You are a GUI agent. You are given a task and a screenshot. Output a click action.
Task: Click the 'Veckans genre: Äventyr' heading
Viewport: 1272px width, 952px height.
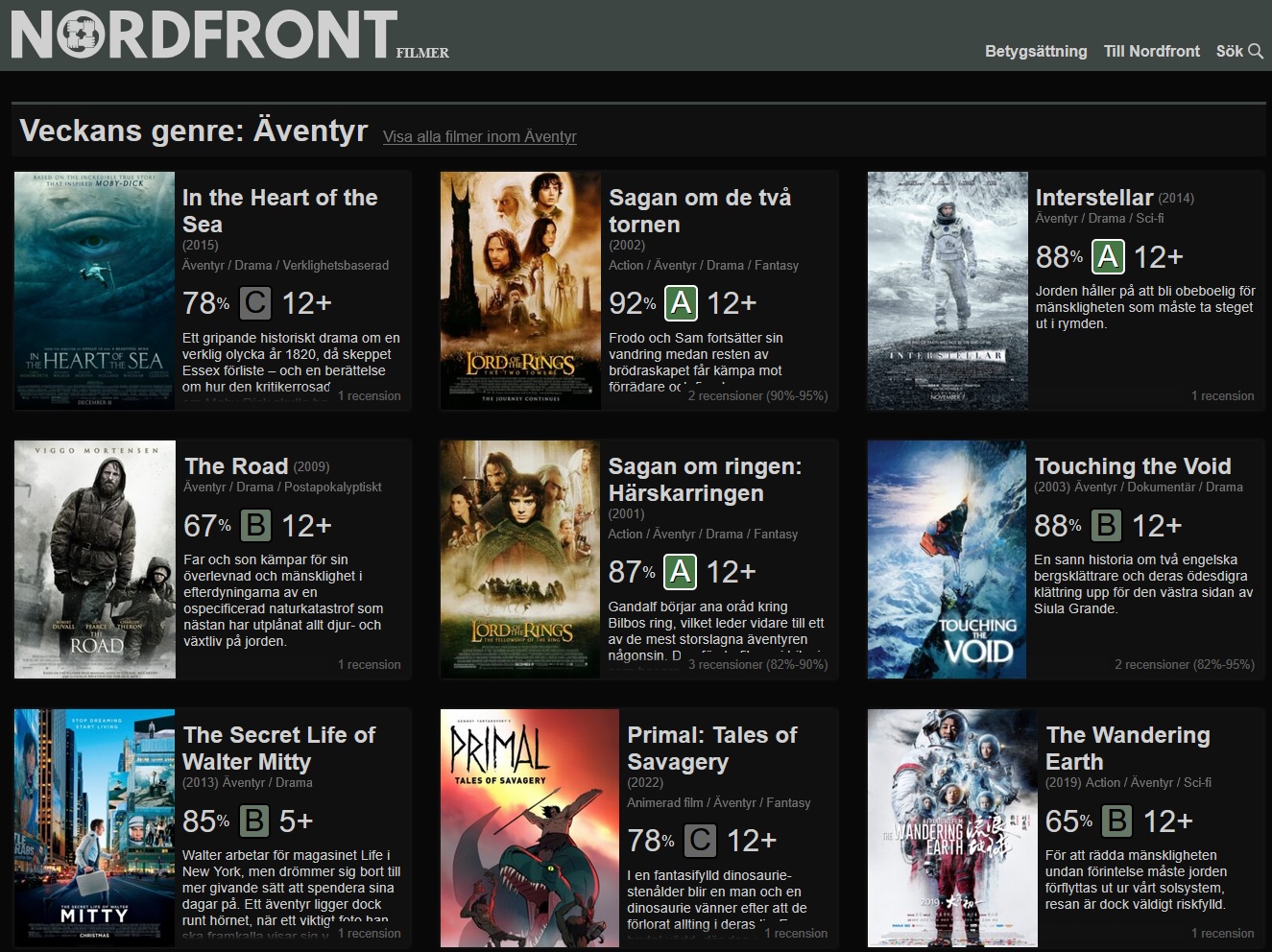(194, 131)
